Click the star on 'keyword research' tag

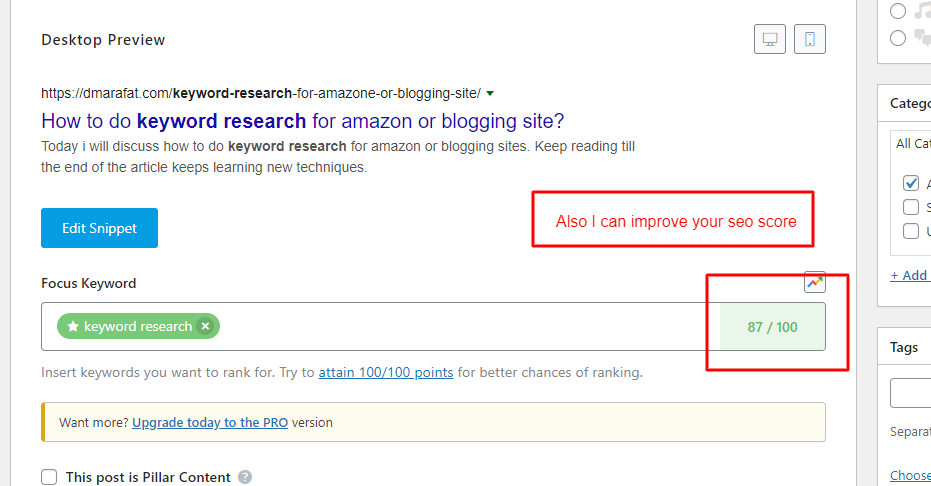coord(72,326)
